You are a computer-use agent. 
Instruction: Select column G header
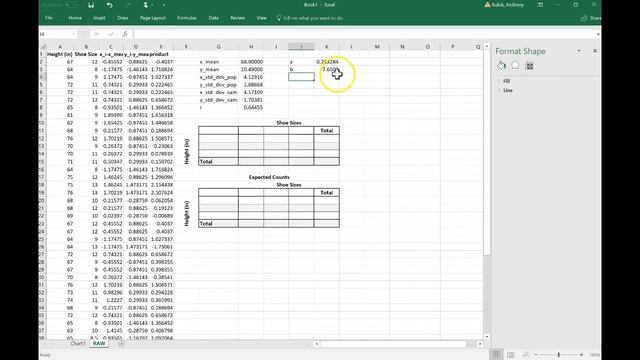point(218,47)
